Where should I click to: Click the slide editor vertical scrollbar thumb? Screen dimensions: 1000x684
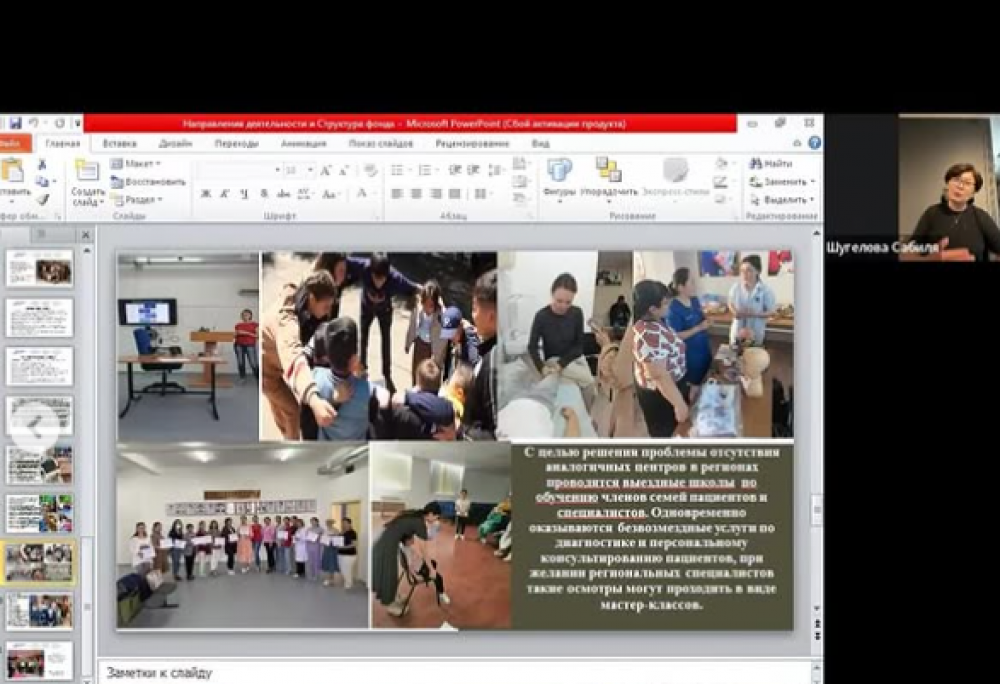click(x=816, y=510)
